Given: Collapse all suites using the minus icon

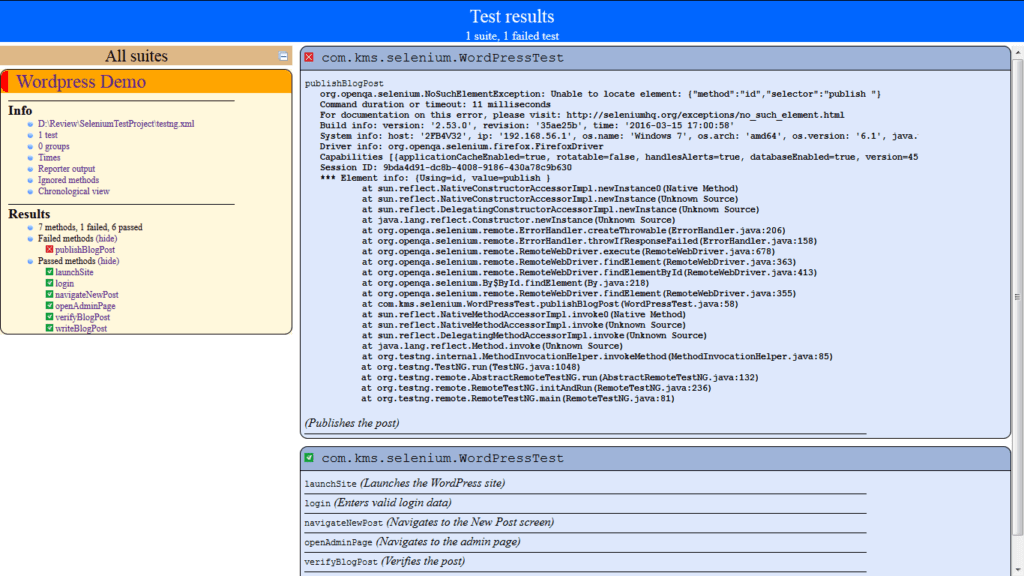Looking at the screenshot, I should tap(283, 56).
